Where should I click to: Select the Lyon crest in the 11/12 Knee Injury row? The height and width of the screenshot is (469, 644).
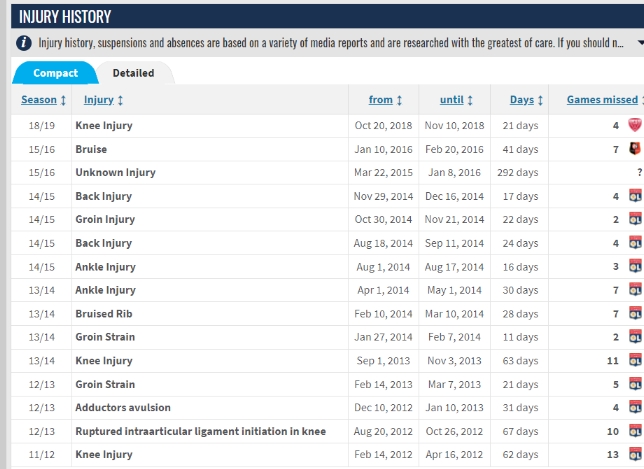[x=633, y=455]
